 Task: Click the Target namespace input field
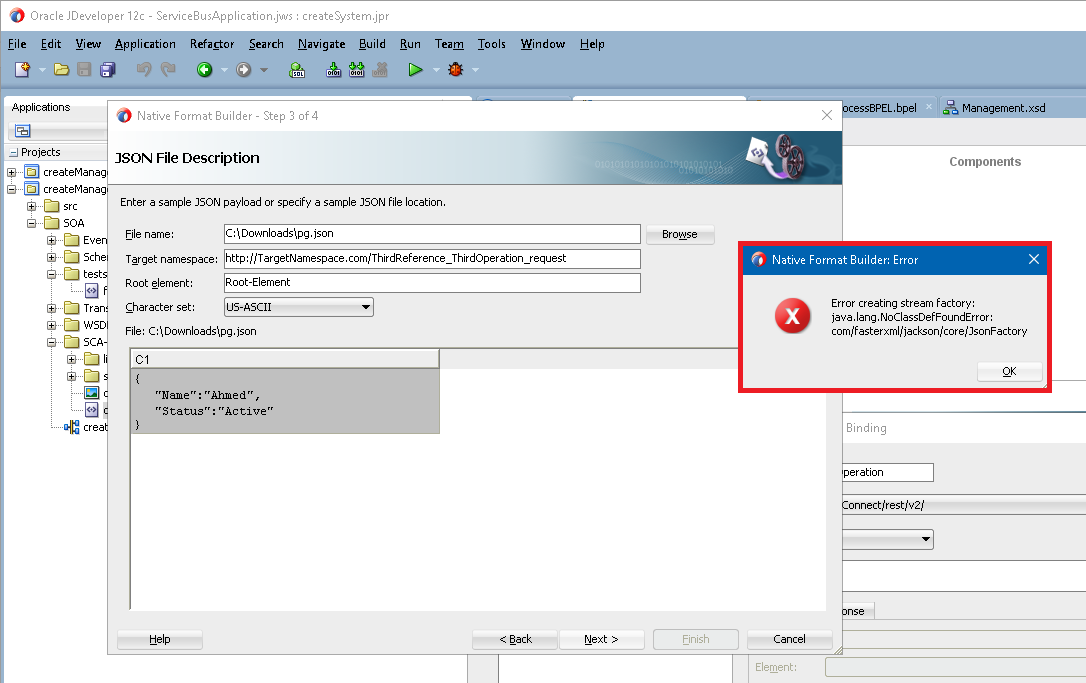(x=431, y=259)
